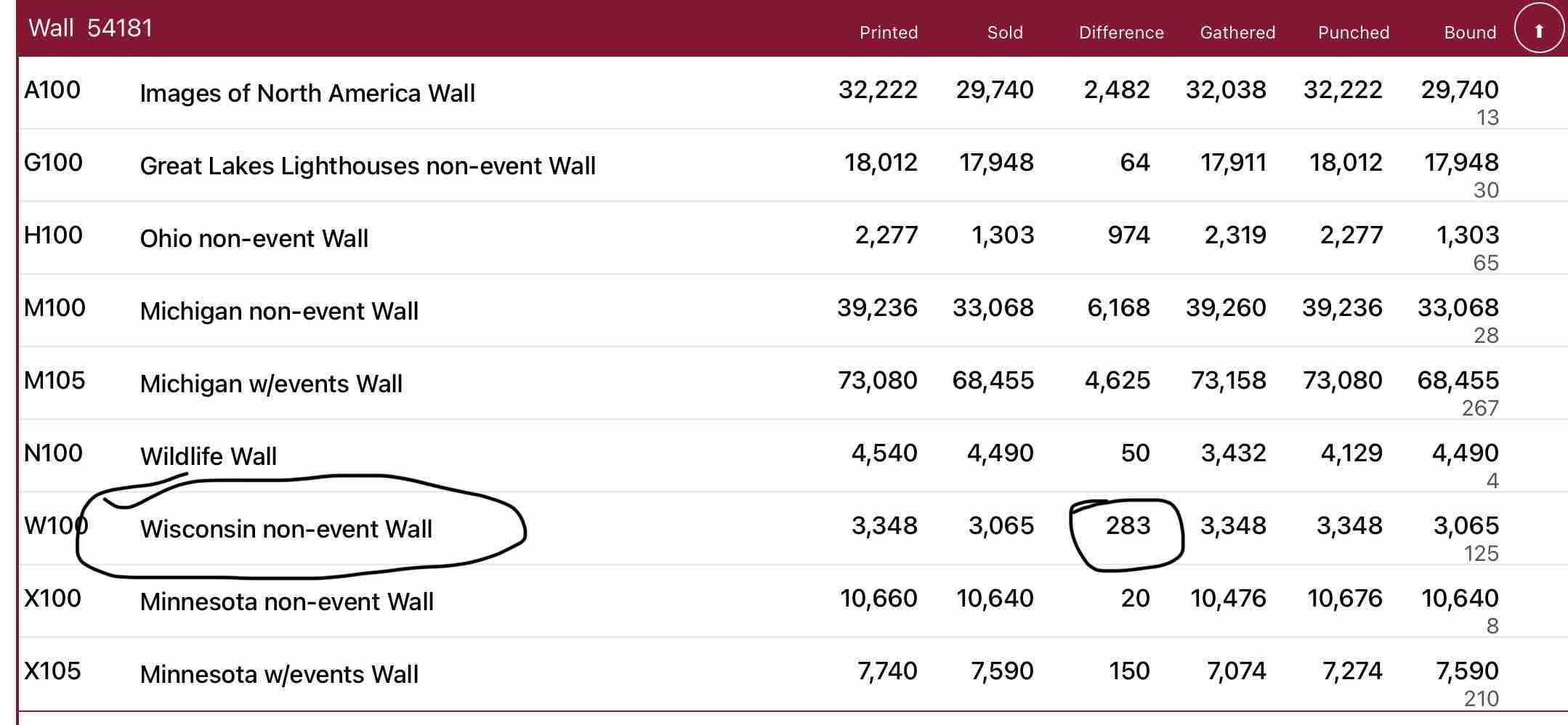Click the Difference column header
The width and height of the screenshot is (1568, 725).
(1120, 33)
